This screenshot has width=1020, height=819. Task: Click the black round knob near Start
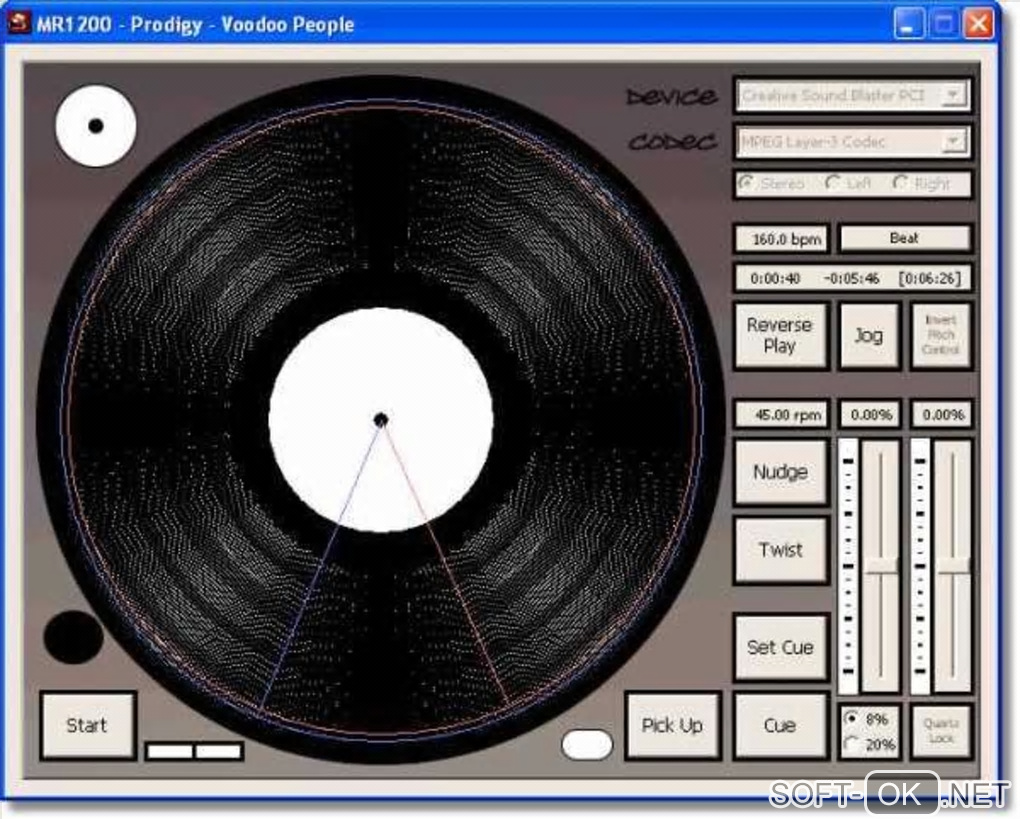point(73,637)
